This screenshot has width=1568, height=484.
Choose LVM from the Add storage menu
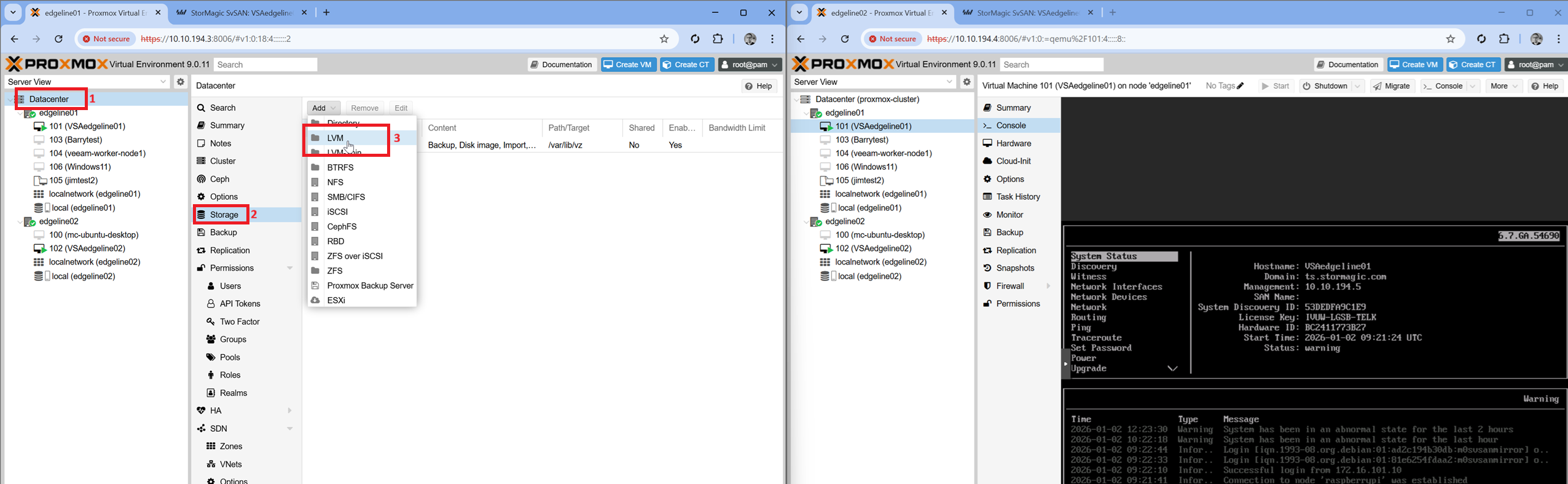[362, 138]
